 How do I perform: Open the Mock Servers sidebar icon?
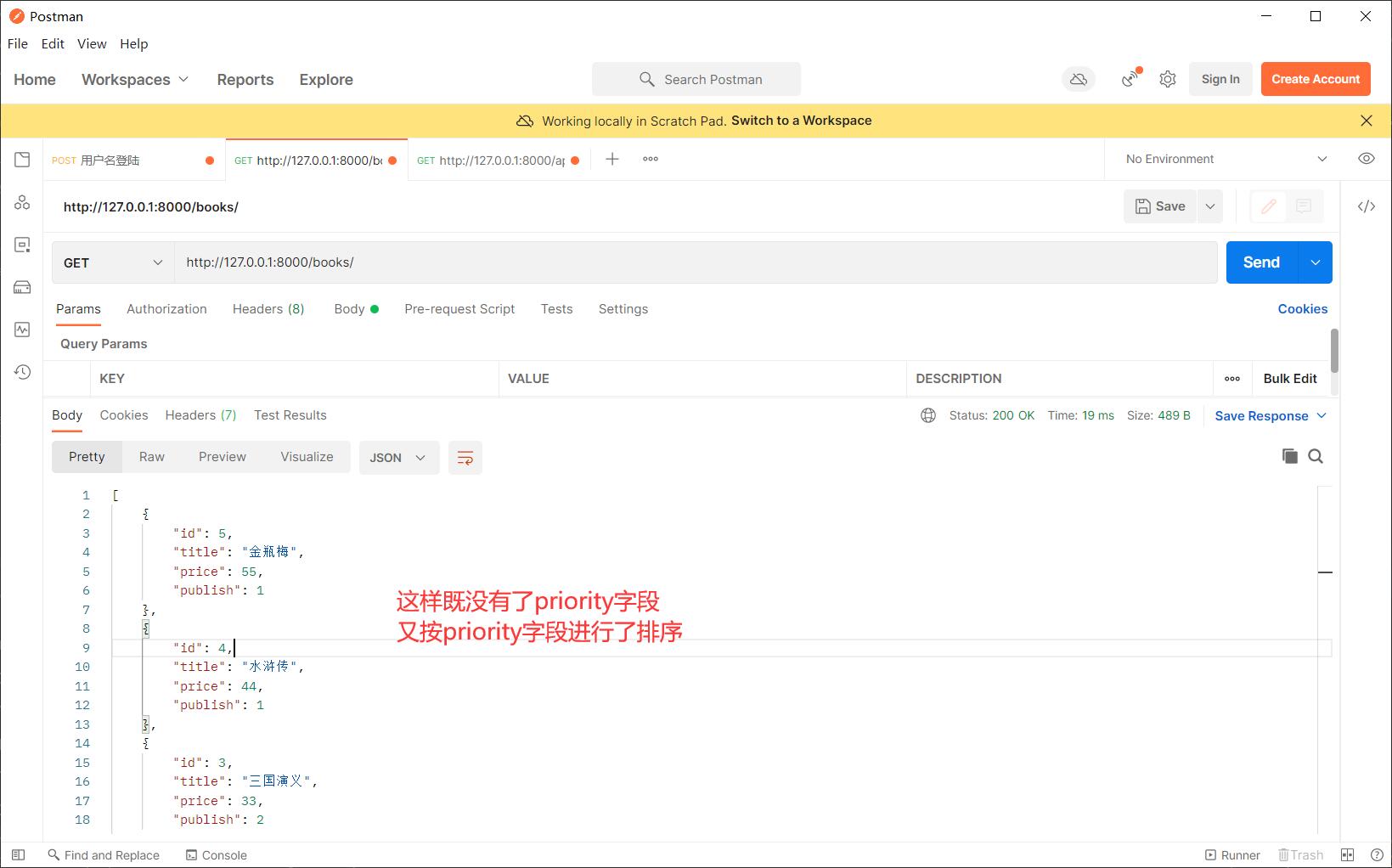click(x=22, y=287)
